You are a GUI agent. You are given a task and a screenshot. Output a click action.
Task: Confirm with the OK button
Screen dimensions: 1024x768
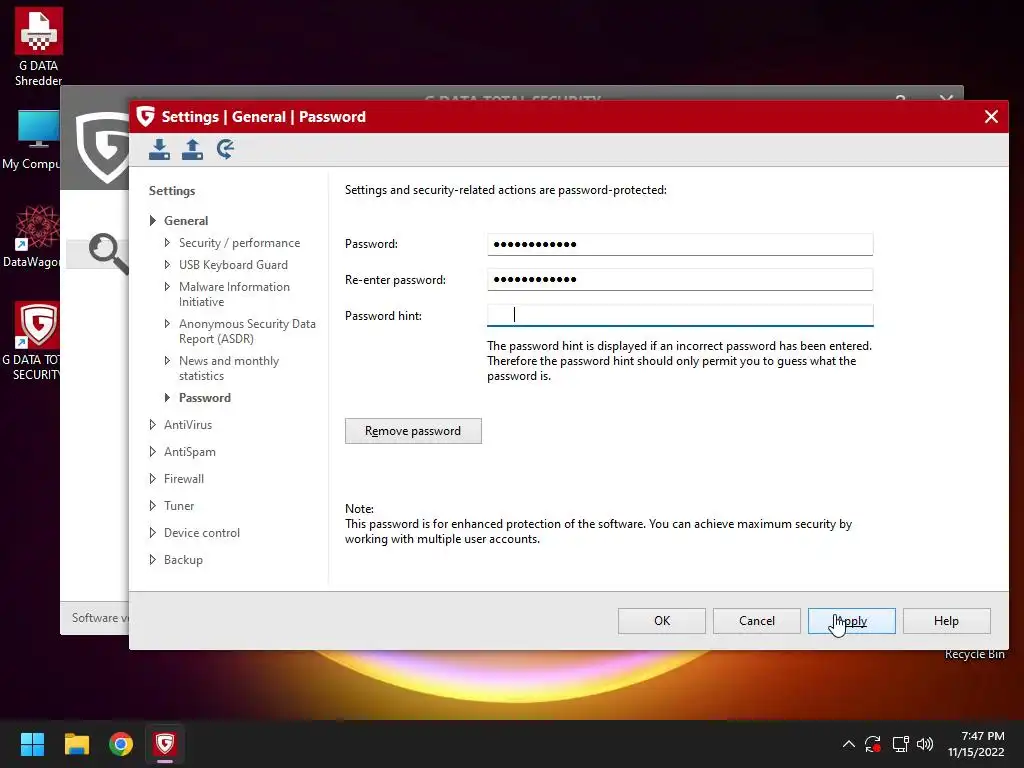[x=662, y=621]
